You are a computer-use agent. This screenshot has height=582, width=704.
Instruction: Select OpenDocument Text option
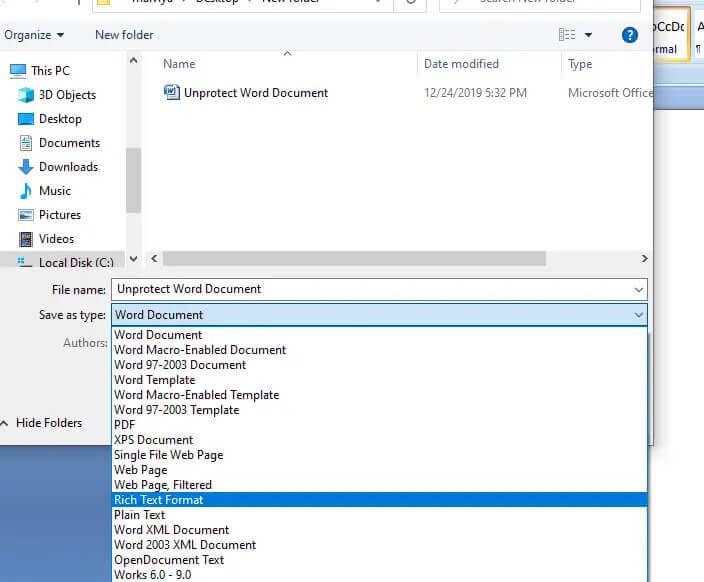[379, 560]
